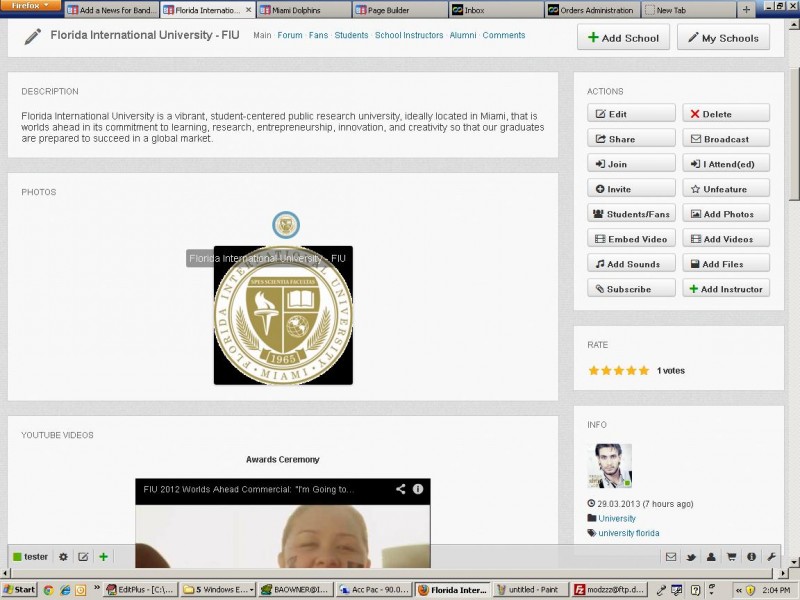Open the large FIU seal photo
The image size is (800, 600).
[283, 315]
